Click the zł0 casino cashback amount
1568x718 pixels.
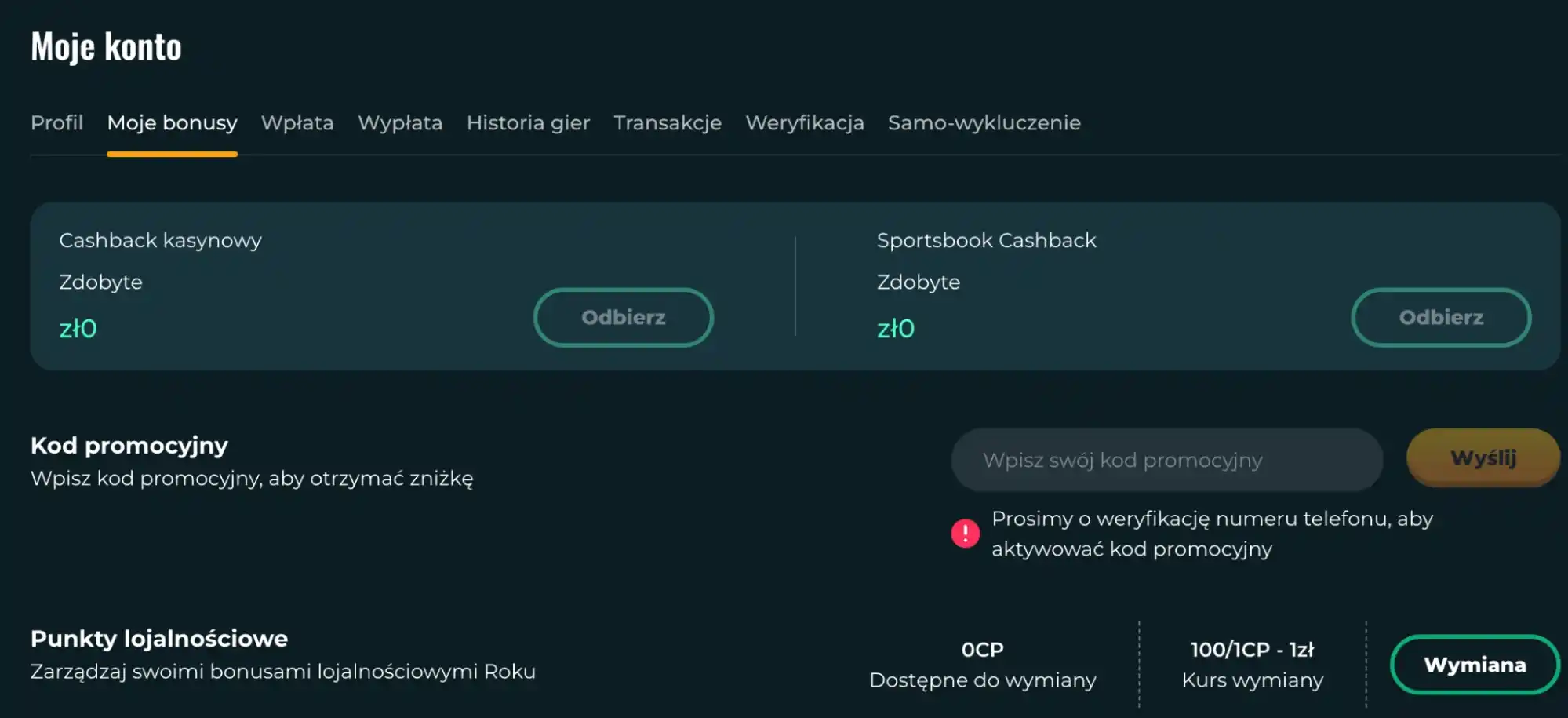point(78,328)
